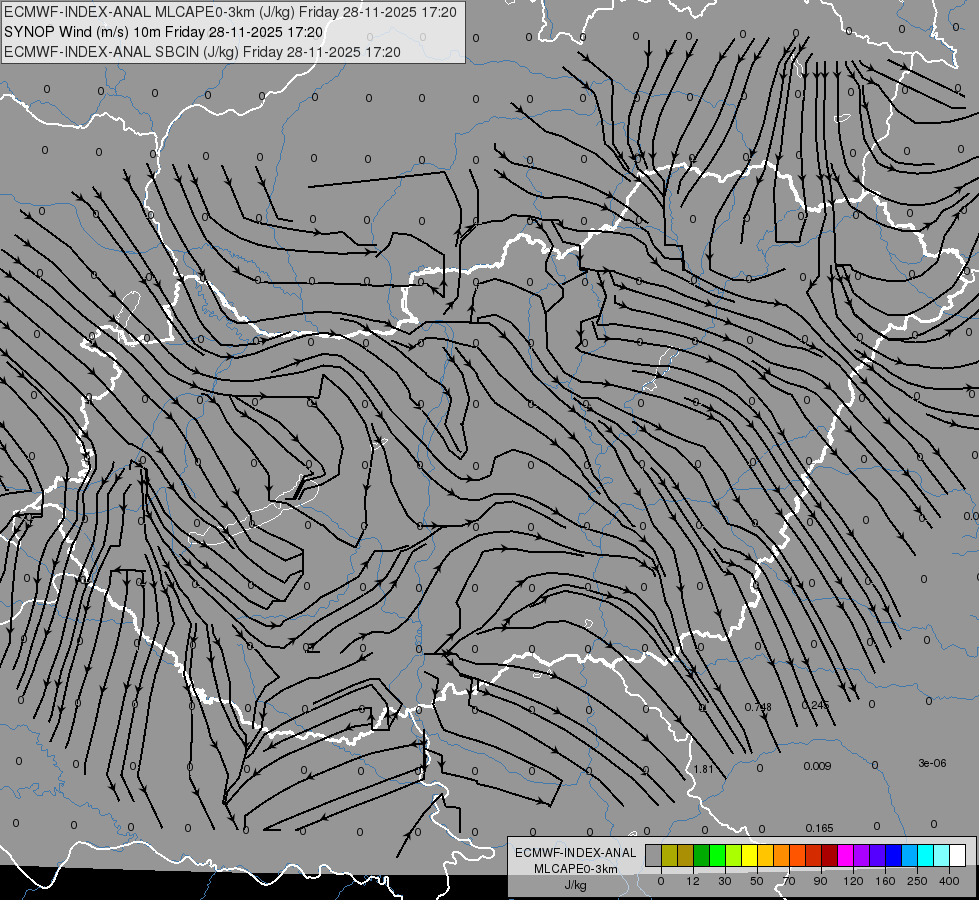The height and width of the screenshot is (900, 979).
Task: Choose the bright green legend swatch
Action: point(717,855)
